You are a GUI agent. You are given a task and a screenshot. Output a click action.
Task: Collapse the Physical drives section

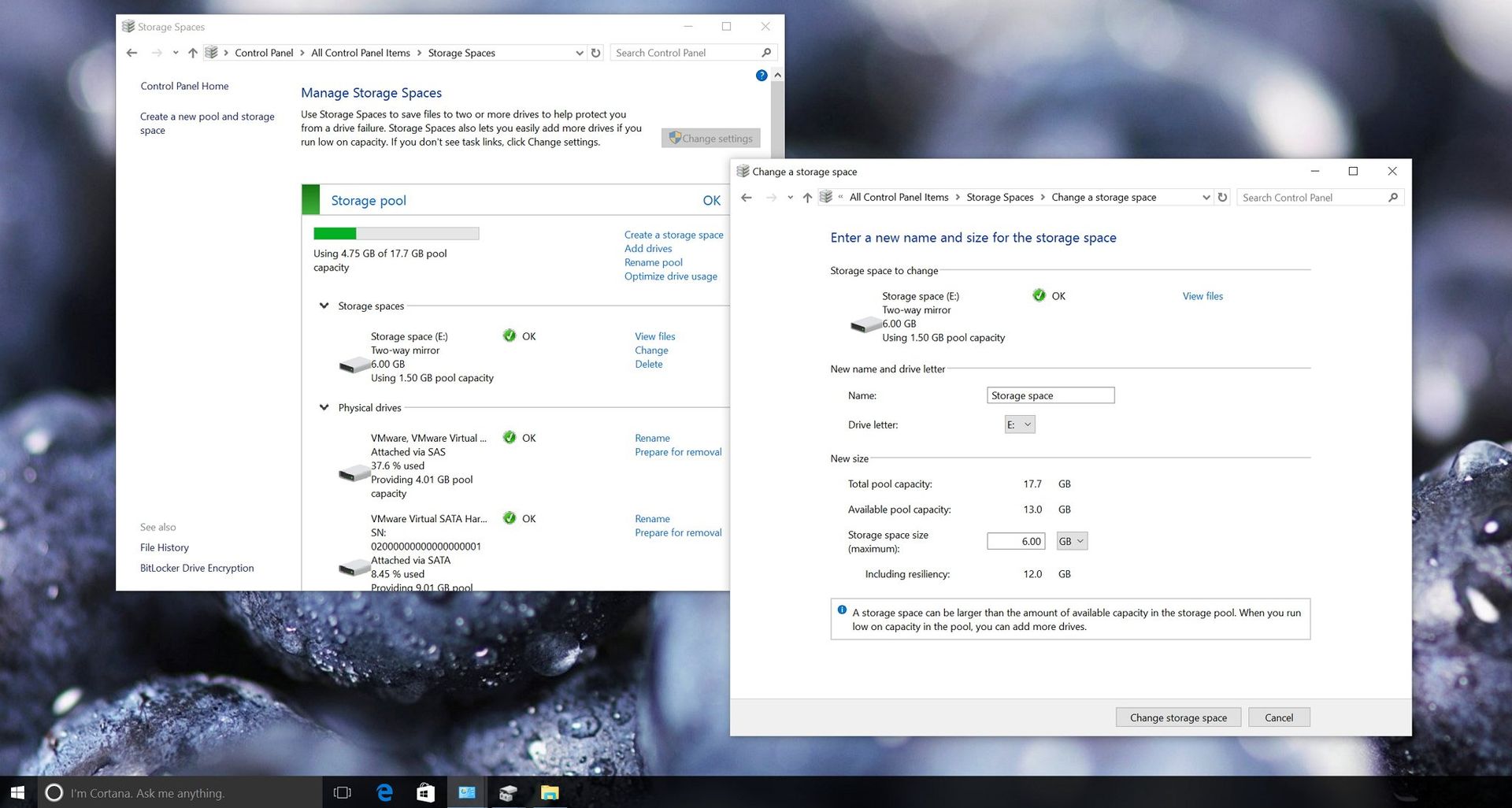tap(324, 407)
